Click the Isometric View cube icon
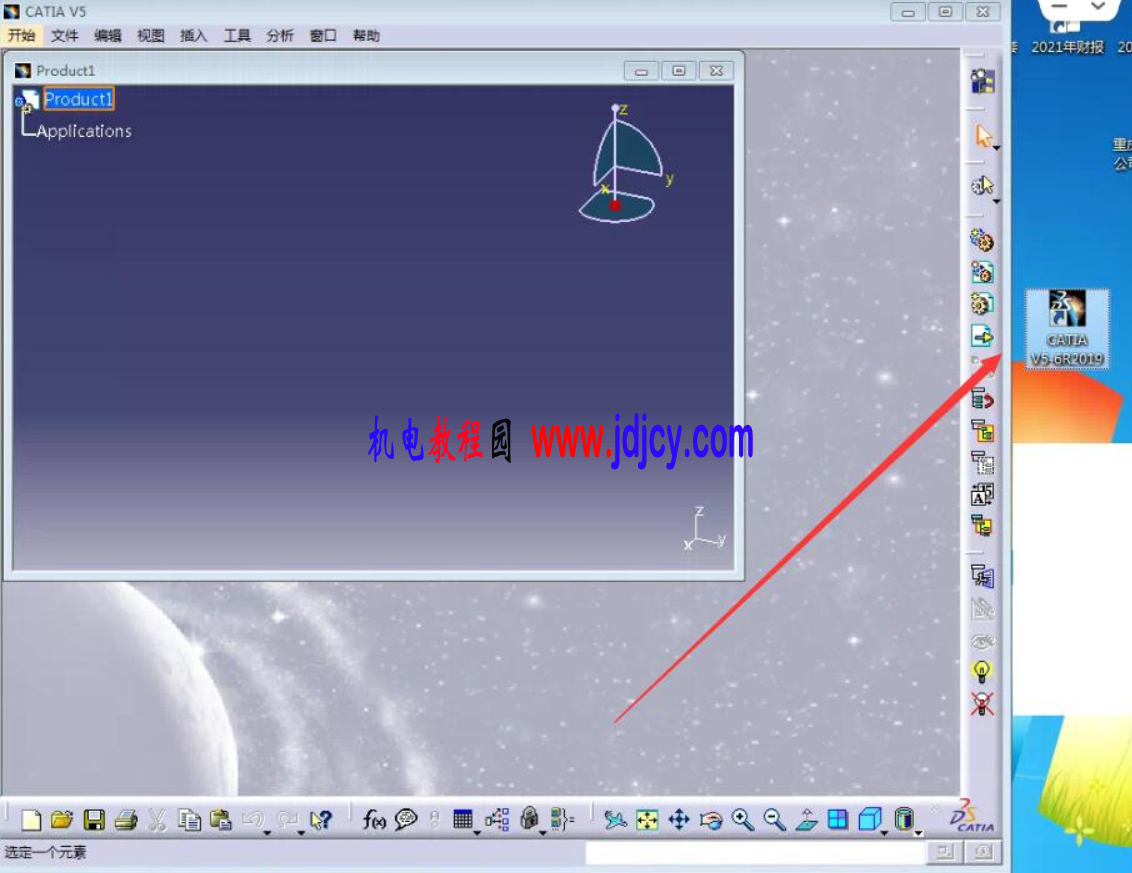Viewport: 1132px width, 873px height. [869, 820]
